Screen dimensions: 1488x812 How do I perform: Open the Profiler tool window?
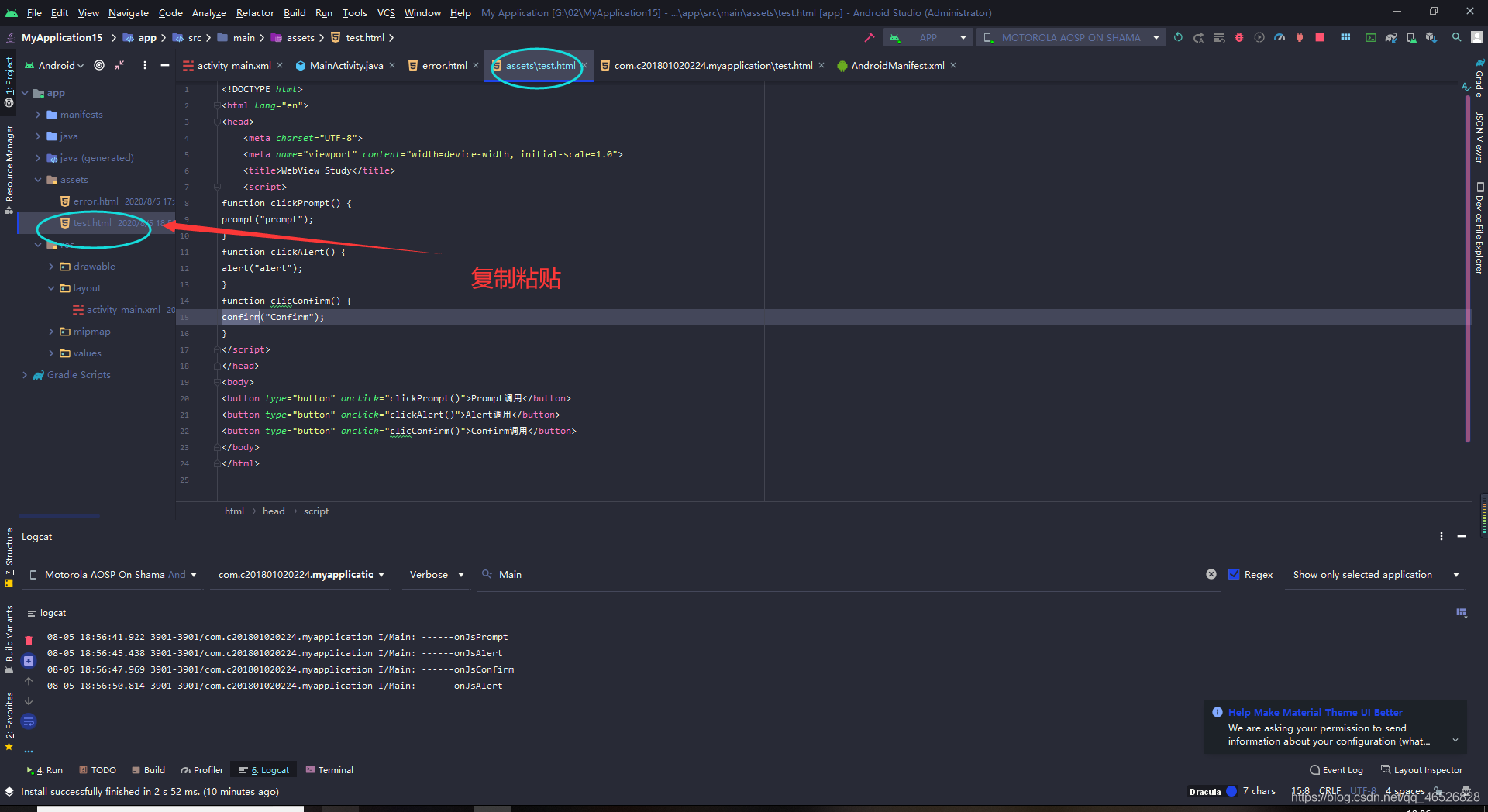tap(201, 770)
